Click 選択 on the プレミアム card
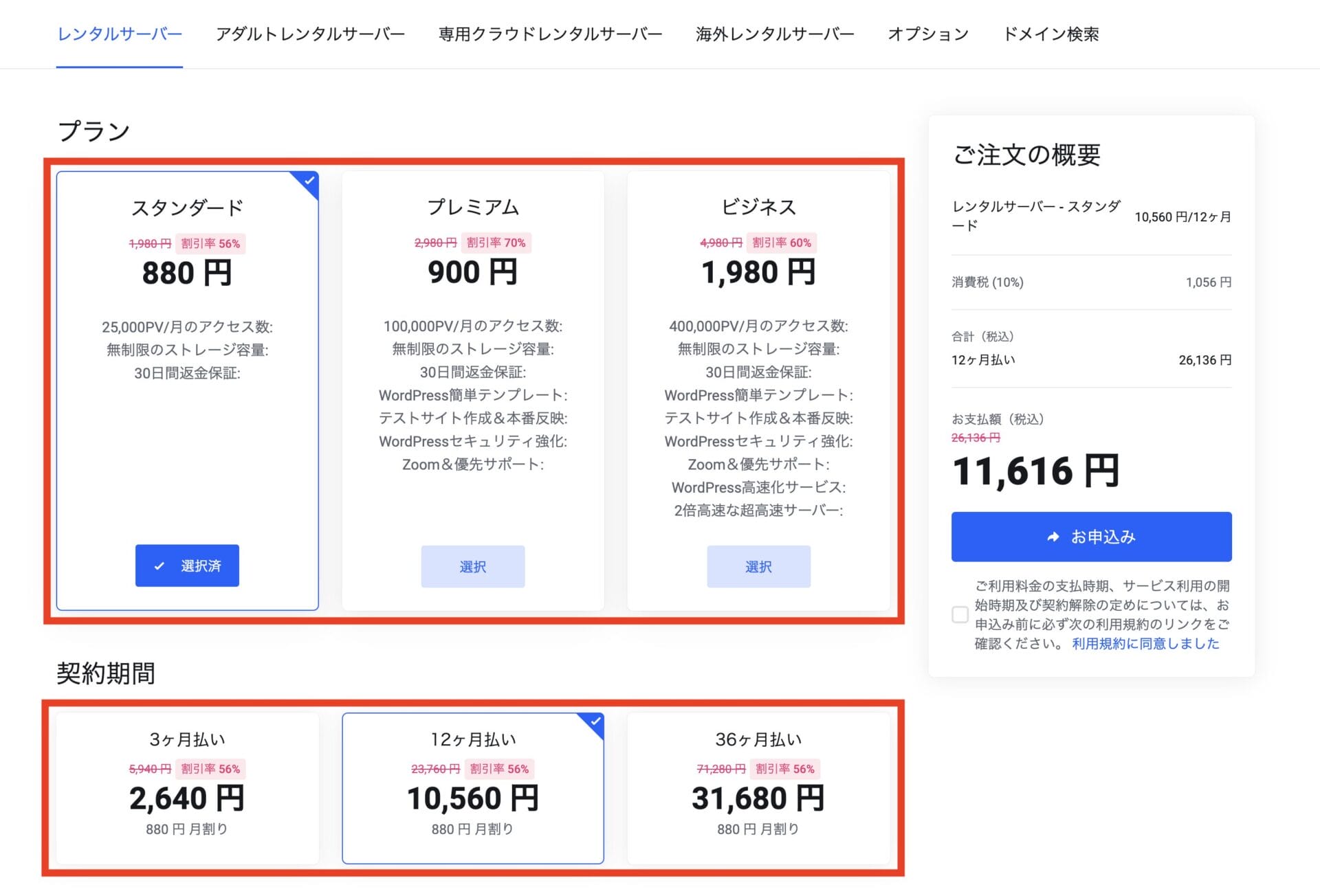This screenshot has width=1320, height=896. [473, 566]
